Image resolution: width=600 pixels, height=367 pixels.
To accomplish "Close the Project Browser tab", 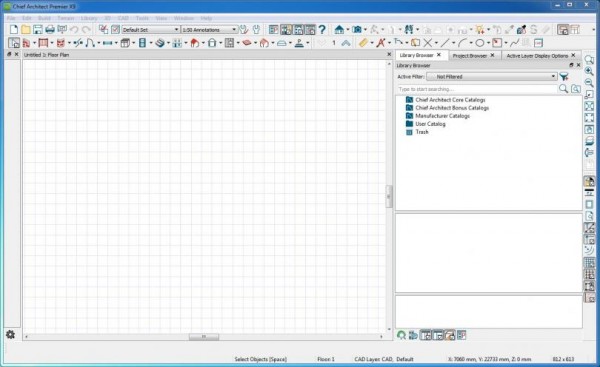I will 492,55.
